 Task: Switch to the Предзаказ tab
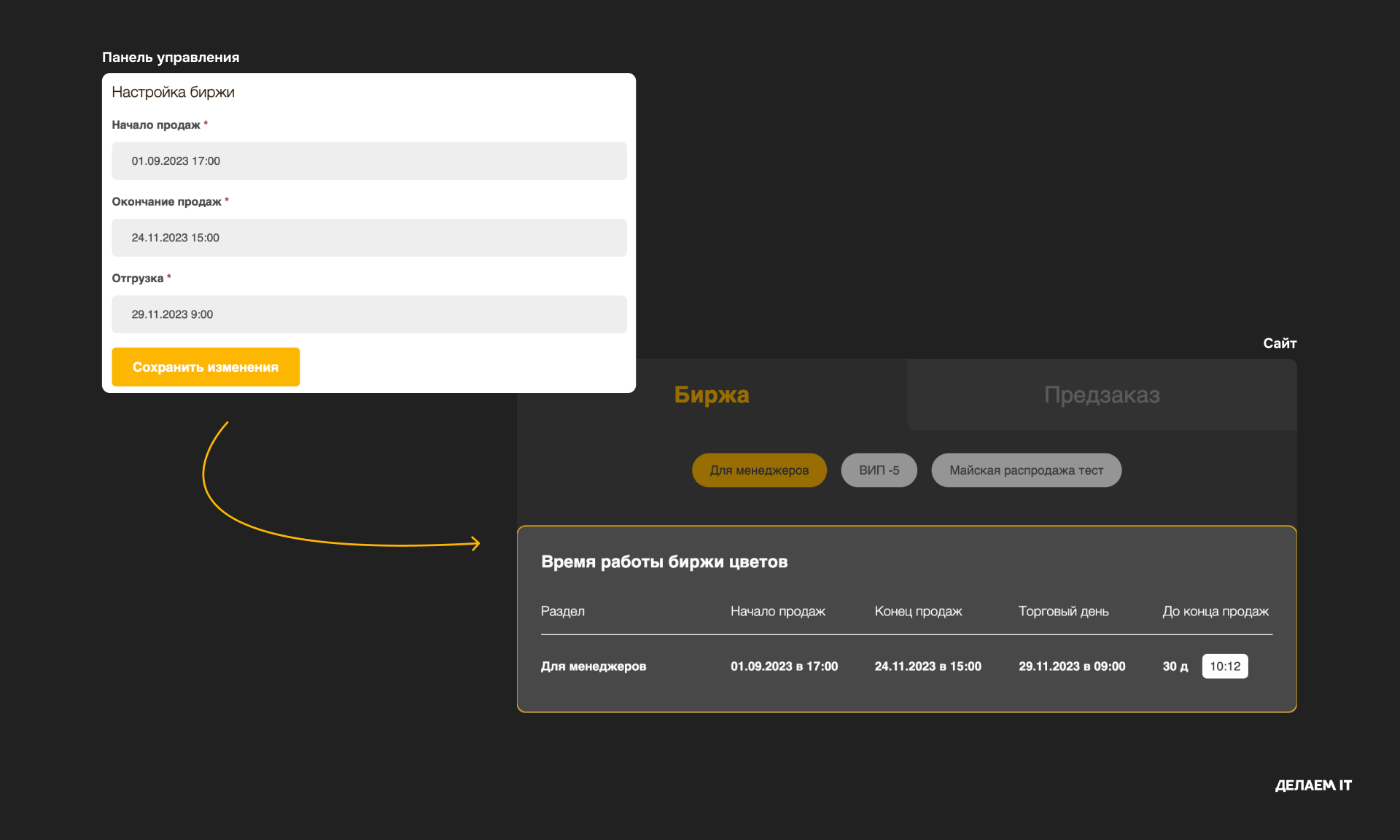pos(1102,394)
